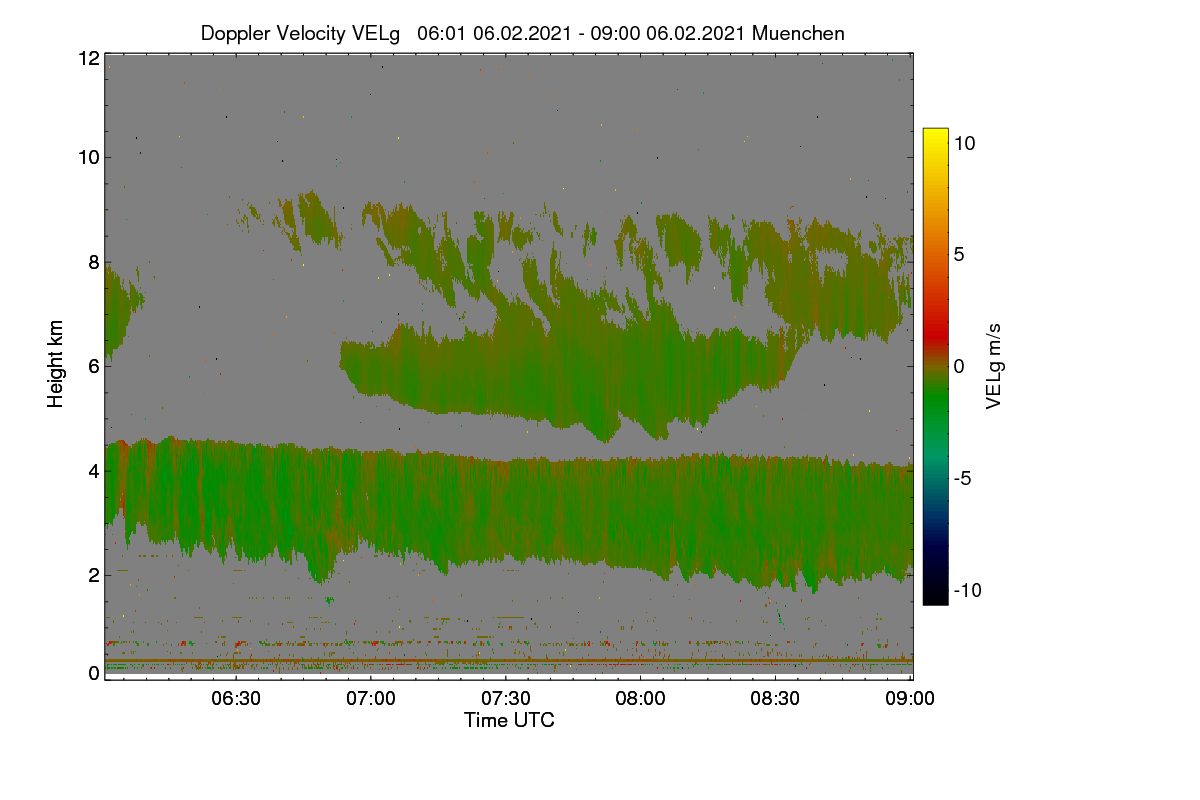The height and width of the screenshot is (800, 1200).
Task: Click the 07:30 time axis label
Action: pos(506,698)
